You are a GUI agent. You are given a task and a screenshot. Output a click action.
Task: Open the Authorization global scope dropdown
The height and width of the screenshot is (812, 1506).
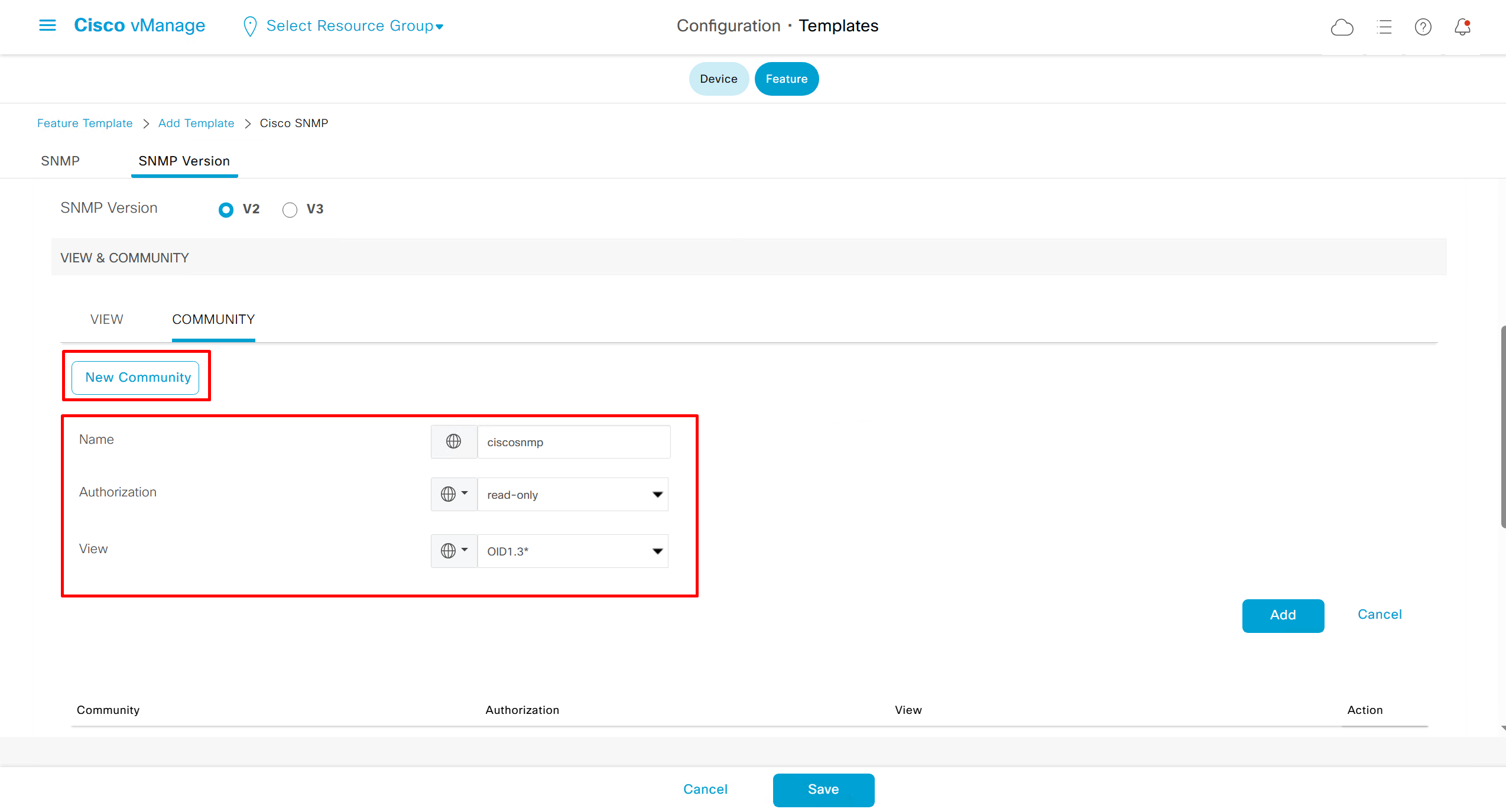pos(453,494)
